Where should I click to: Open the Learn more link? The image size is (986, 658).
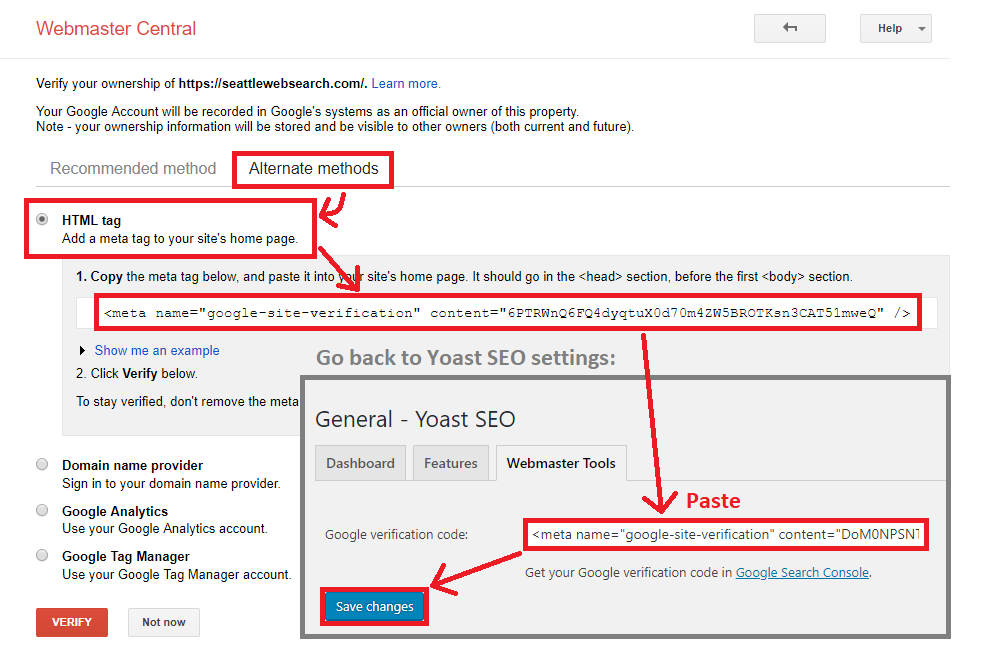(406, 84)
